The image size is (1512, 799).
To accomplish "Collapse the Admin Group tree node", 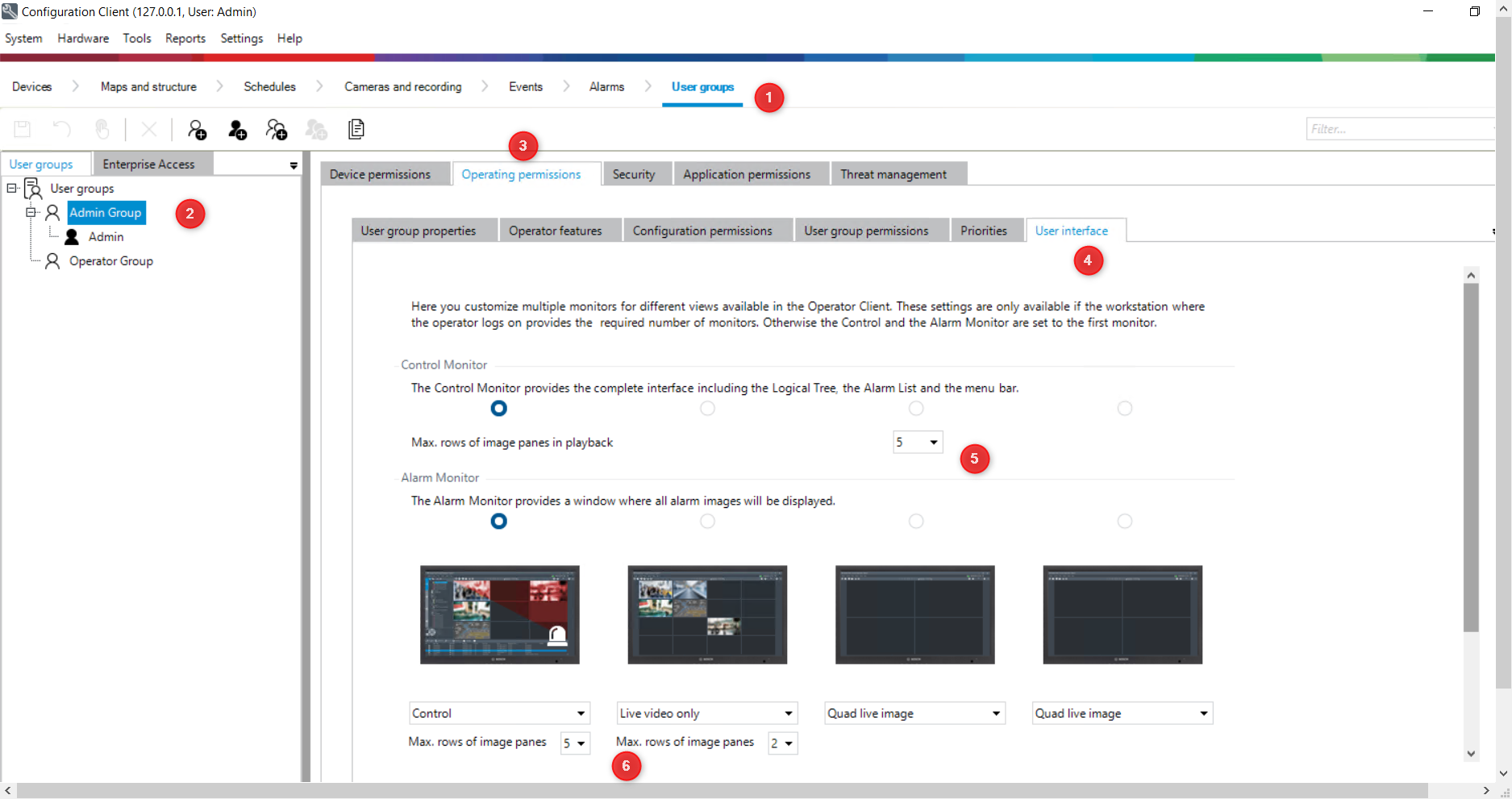I will coord(31,213).
